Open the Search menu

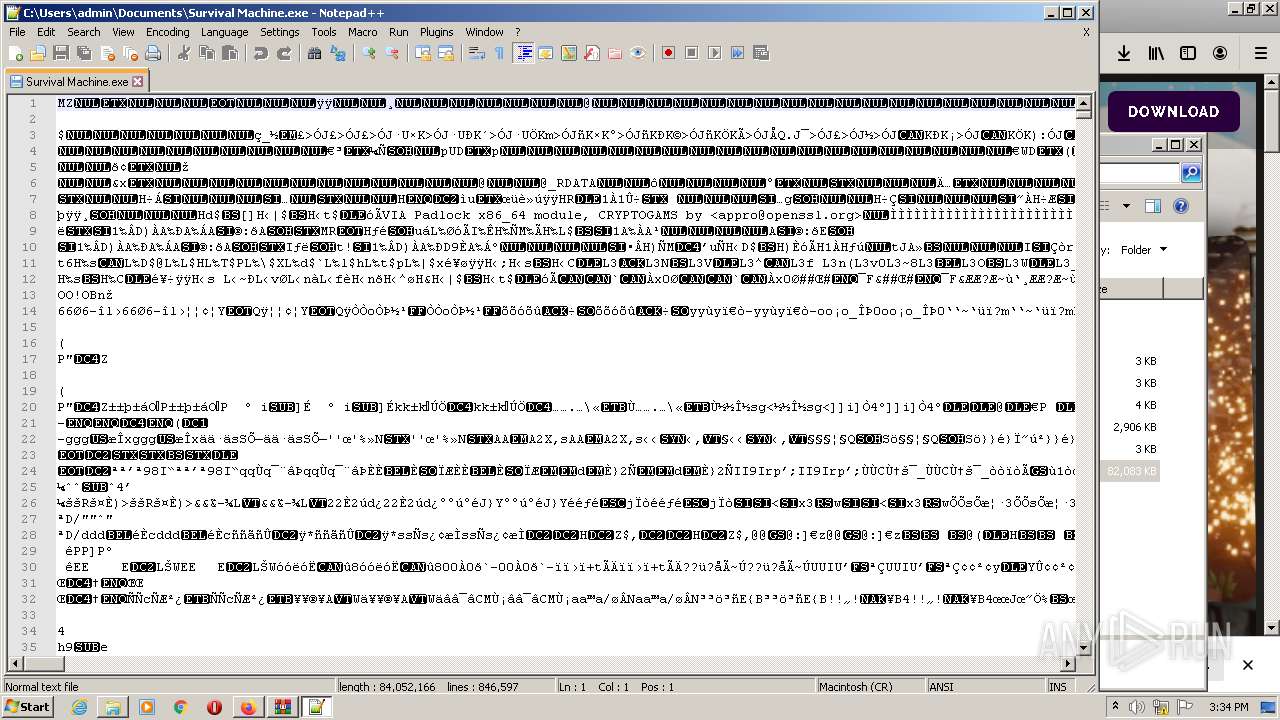pyautogui.click(x=84, y=32)
